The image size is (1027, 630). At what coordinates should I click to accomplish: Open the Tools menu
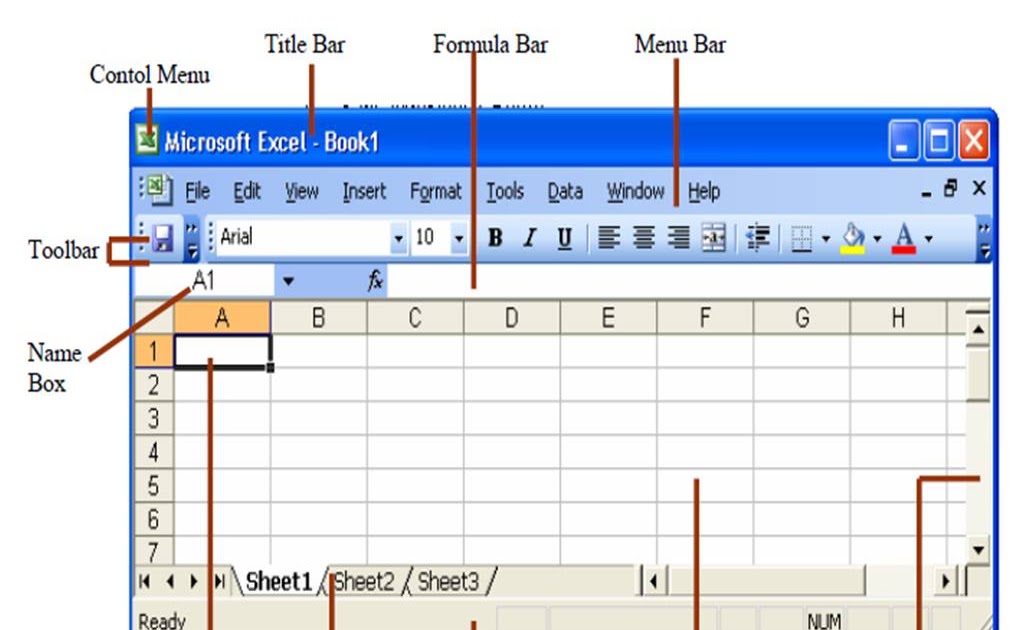tap(505, 191)
